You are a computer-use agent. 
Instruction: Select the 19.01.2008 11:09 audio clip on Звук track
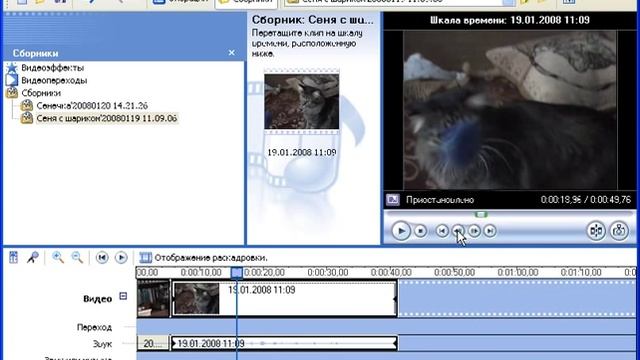tap(284, 343)
